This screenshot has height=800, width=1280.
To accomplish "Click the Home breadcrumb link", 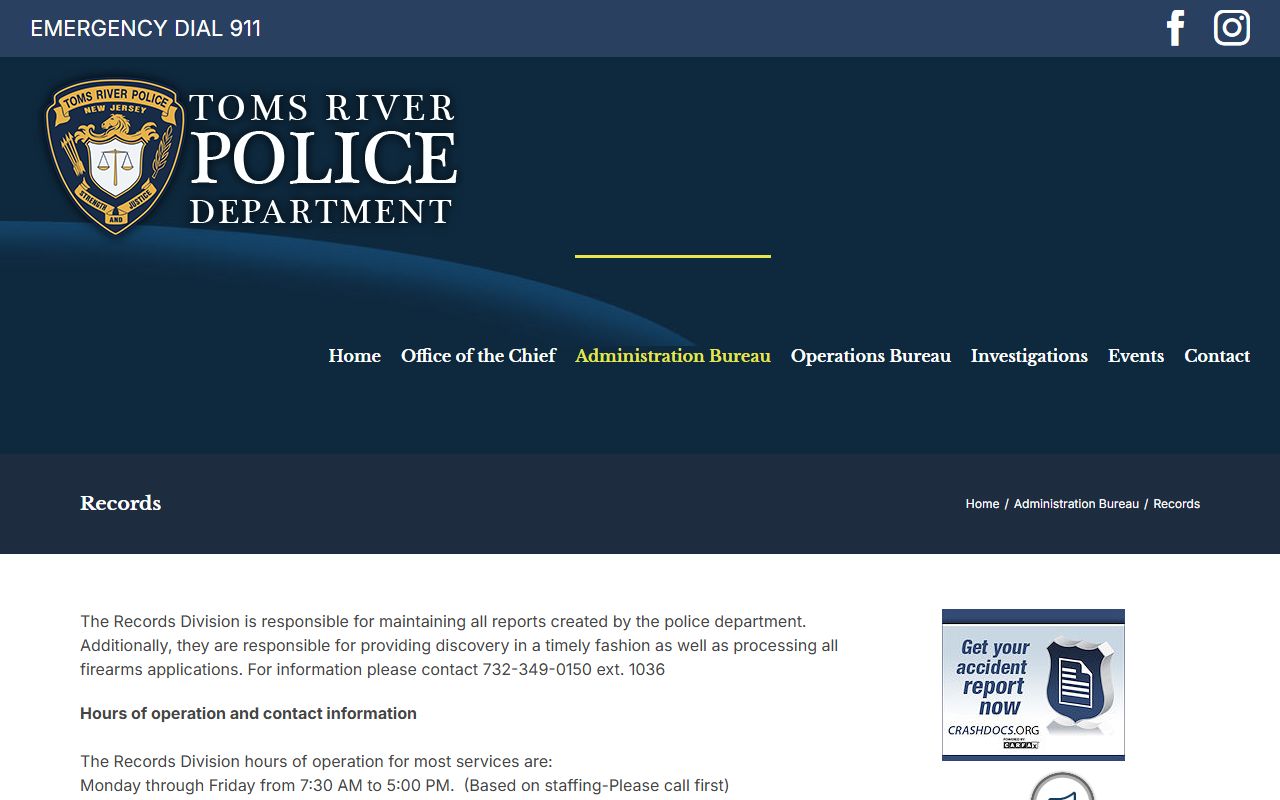I will click(x=982, y=504).
